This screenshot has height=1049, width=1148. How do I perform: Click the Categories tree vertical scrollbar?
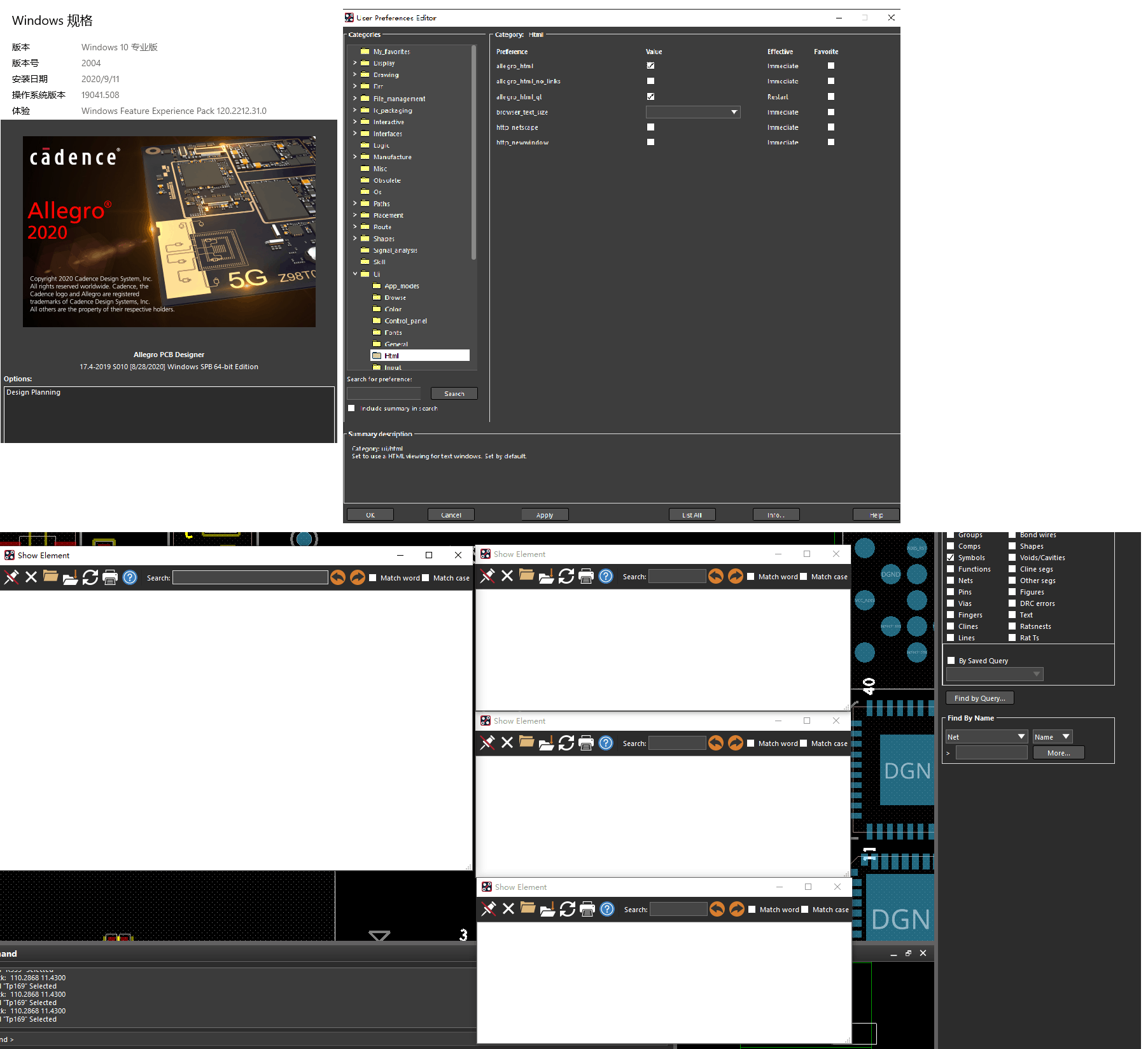(x=474, y=153)
